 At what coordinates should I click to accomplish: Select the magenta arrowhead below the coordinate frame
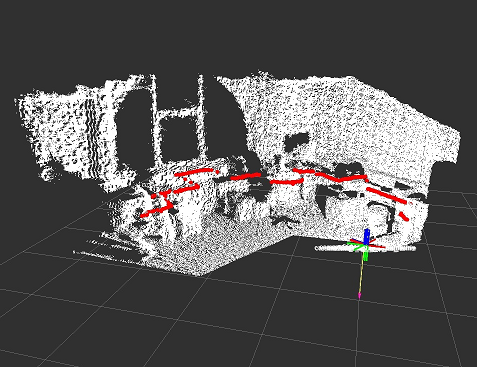(359, 295)
